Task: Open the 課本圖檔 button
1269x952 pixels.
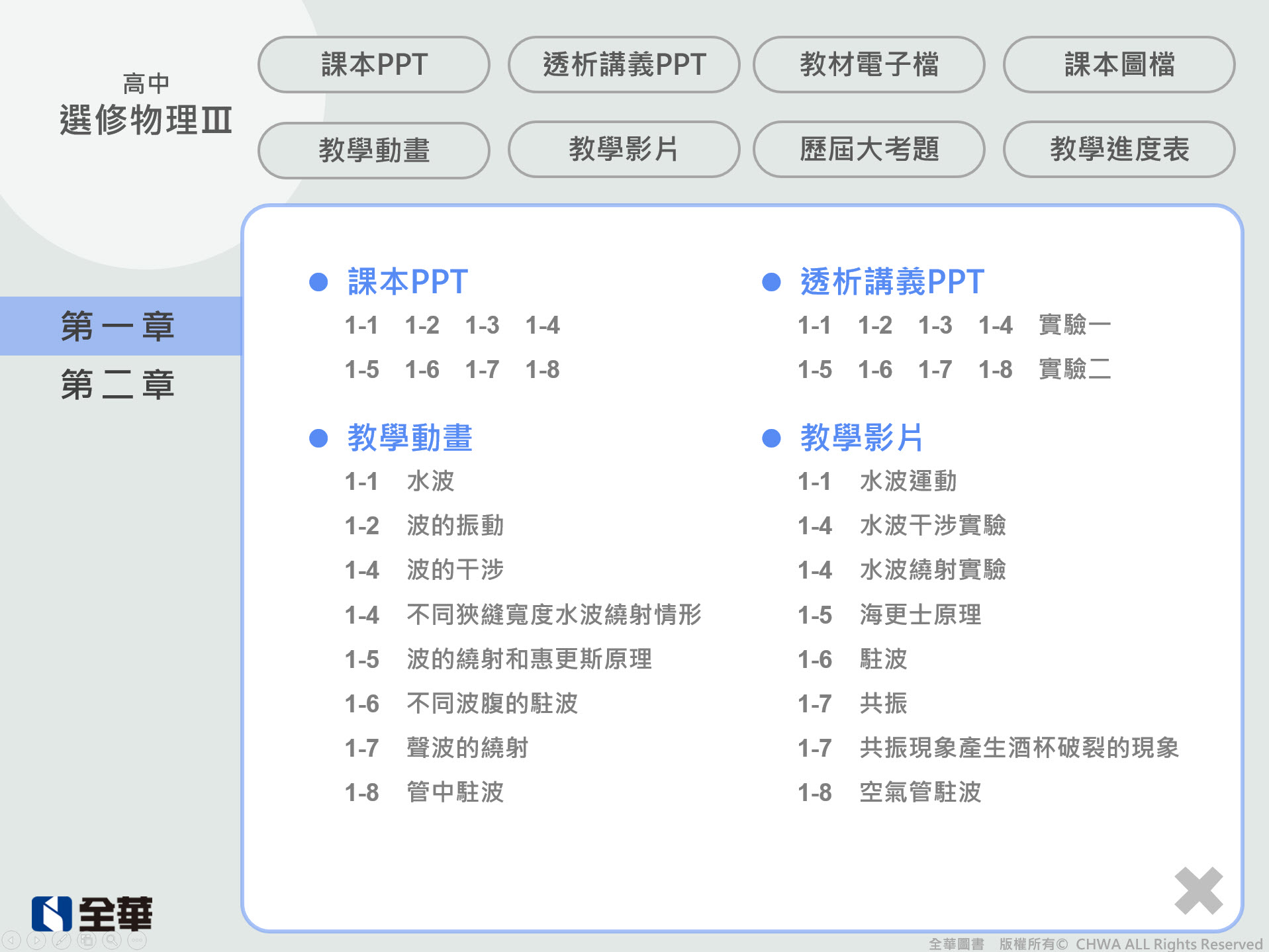Action: click(1119, 65)
